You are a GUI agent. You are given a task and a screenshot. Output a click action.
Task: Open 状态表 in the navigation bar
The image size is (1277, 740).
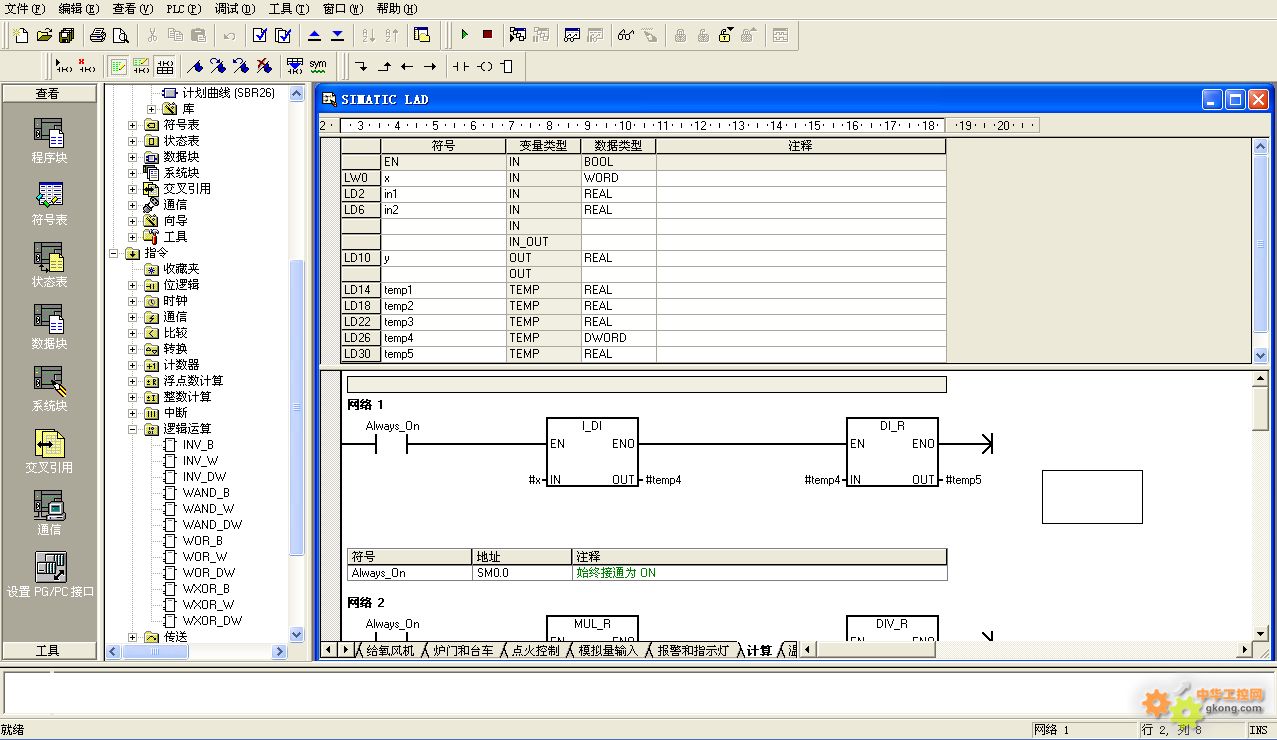49,265
